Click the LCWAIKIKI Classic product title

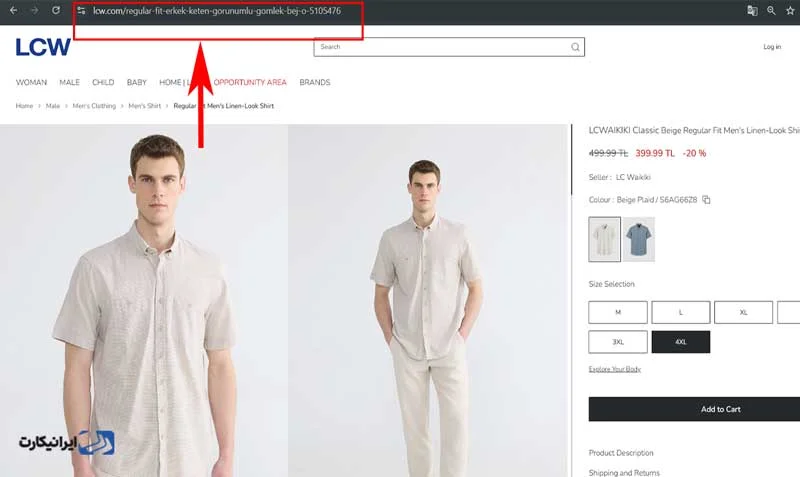click(x=694, y=131)
